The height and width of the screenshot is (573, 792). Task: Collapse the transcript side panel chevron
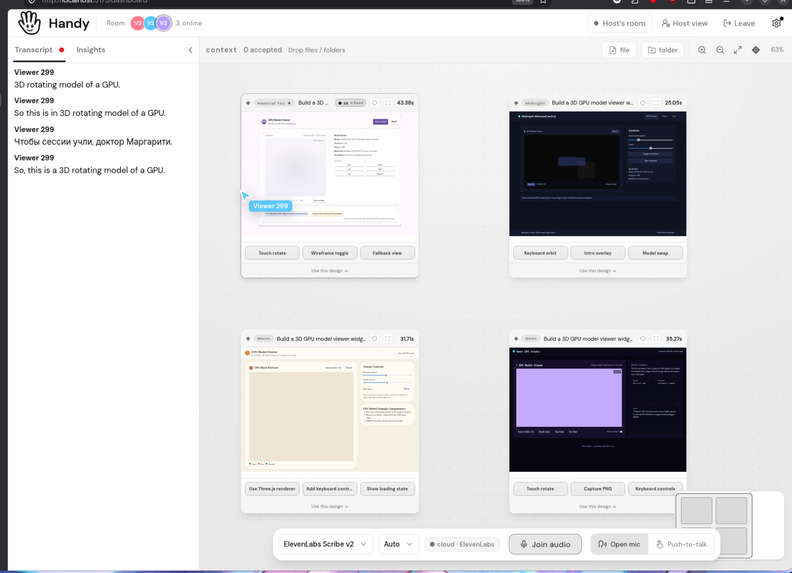coord(190,50)
